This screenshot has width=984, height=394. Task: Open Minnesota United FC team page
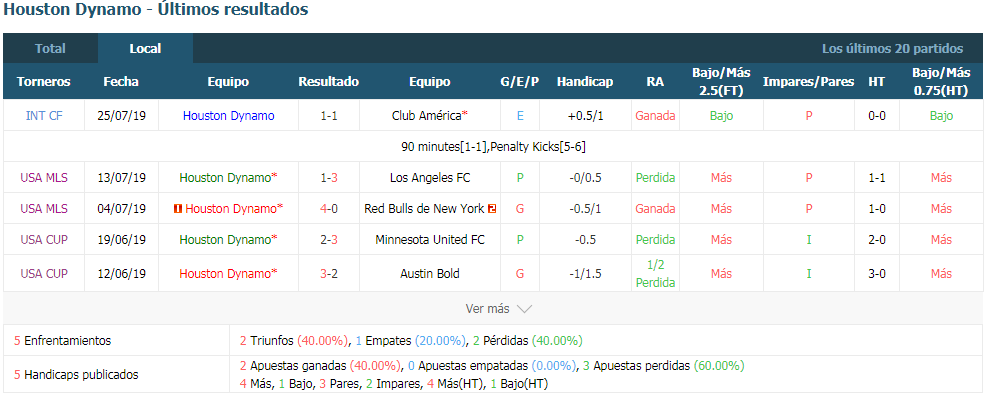(430, 240)
